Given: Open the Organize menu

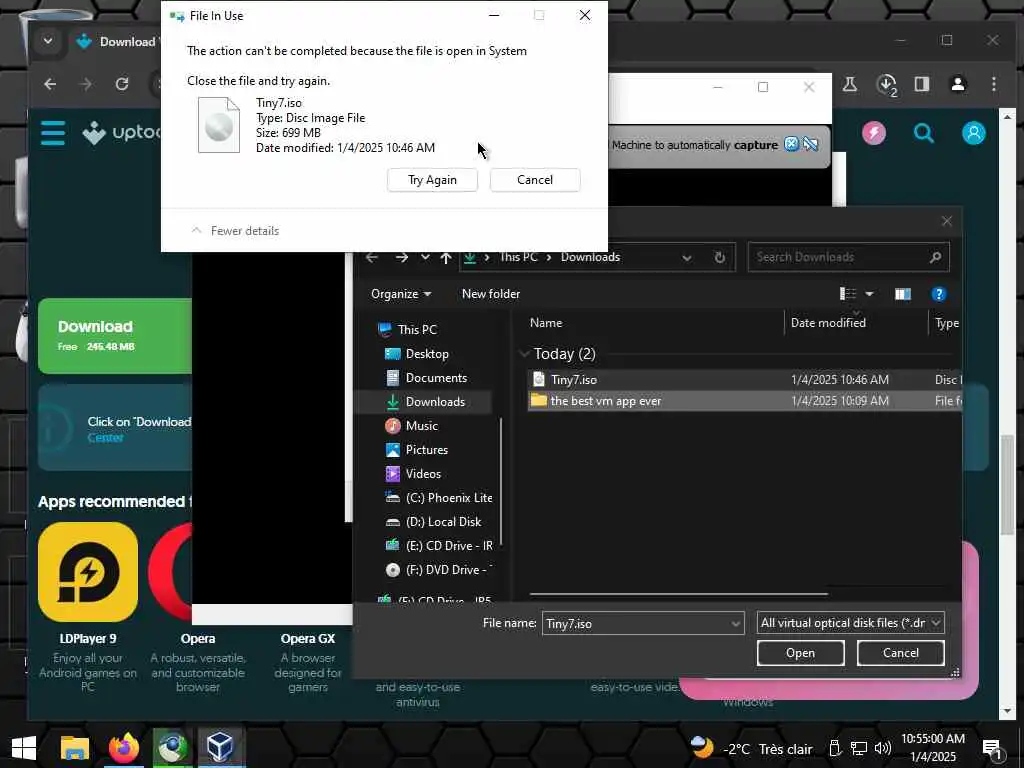Looking at the screenshot, I should tap(401, 294).
